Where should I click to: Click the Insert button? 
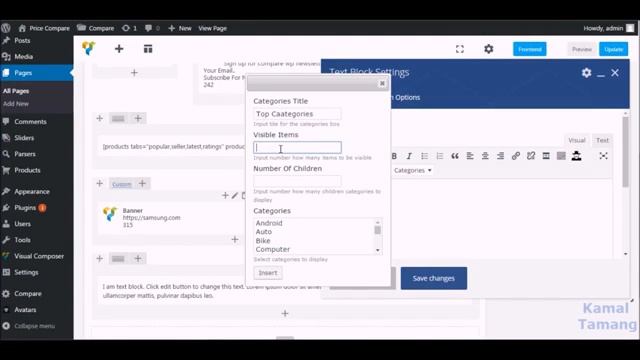[x=268, y=273]
